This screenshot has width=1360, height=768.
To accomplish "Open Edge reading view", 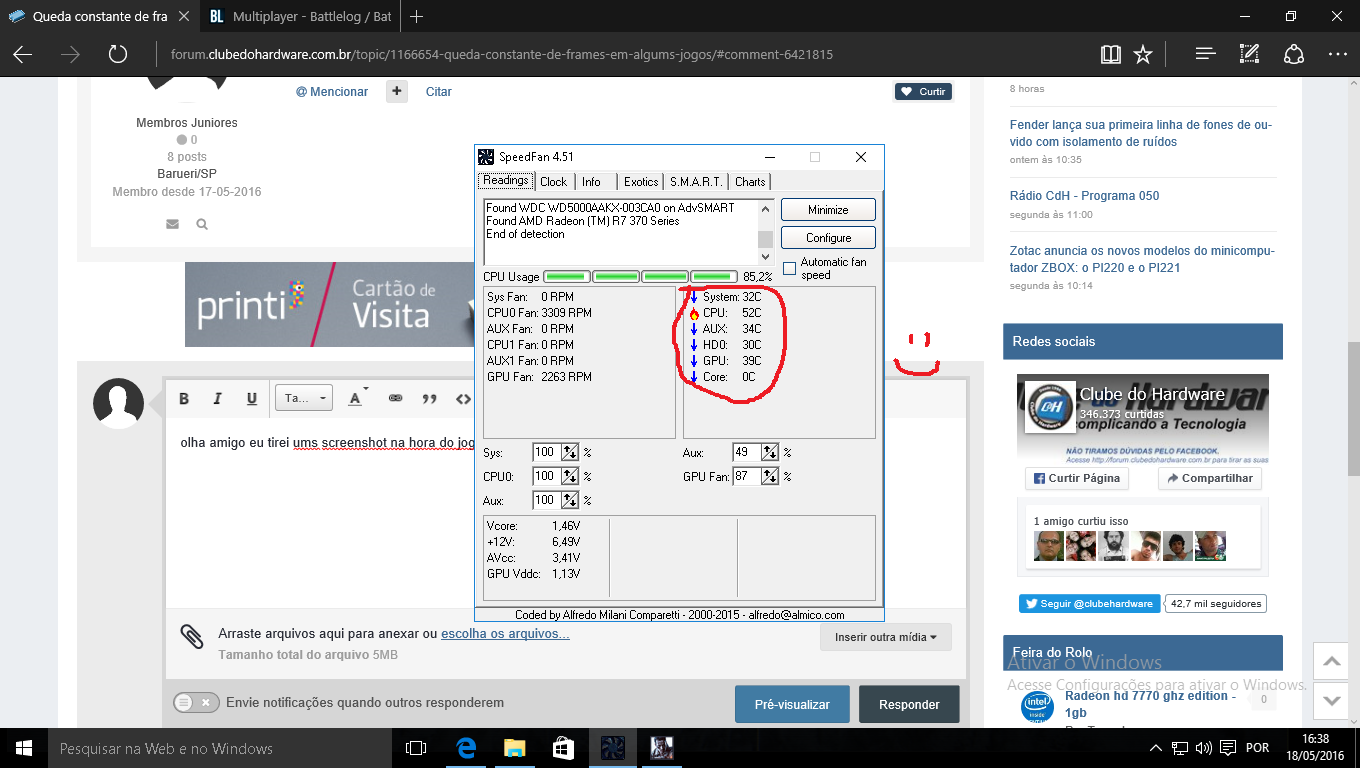I will (x=1110, y=54).
